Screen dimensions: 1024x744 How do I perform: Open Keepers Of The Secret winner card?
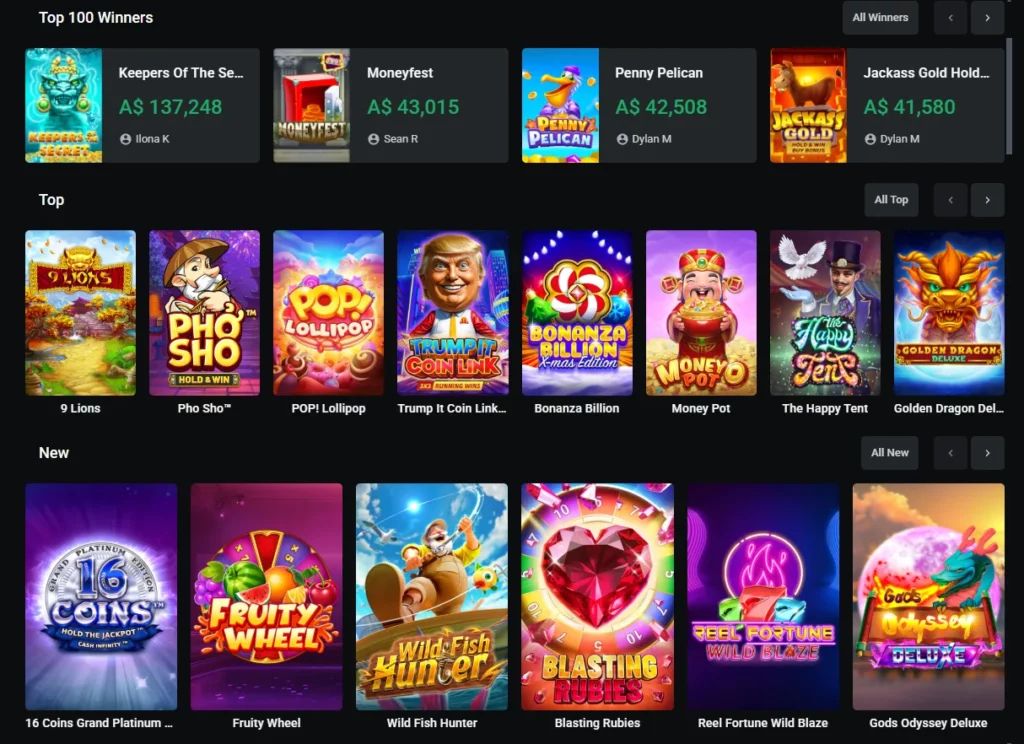coord(142,105)
